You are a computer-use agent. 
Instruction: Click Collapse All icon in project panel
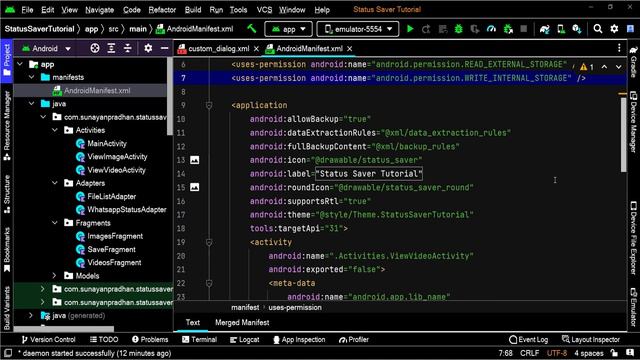click(x=128, y=48)
